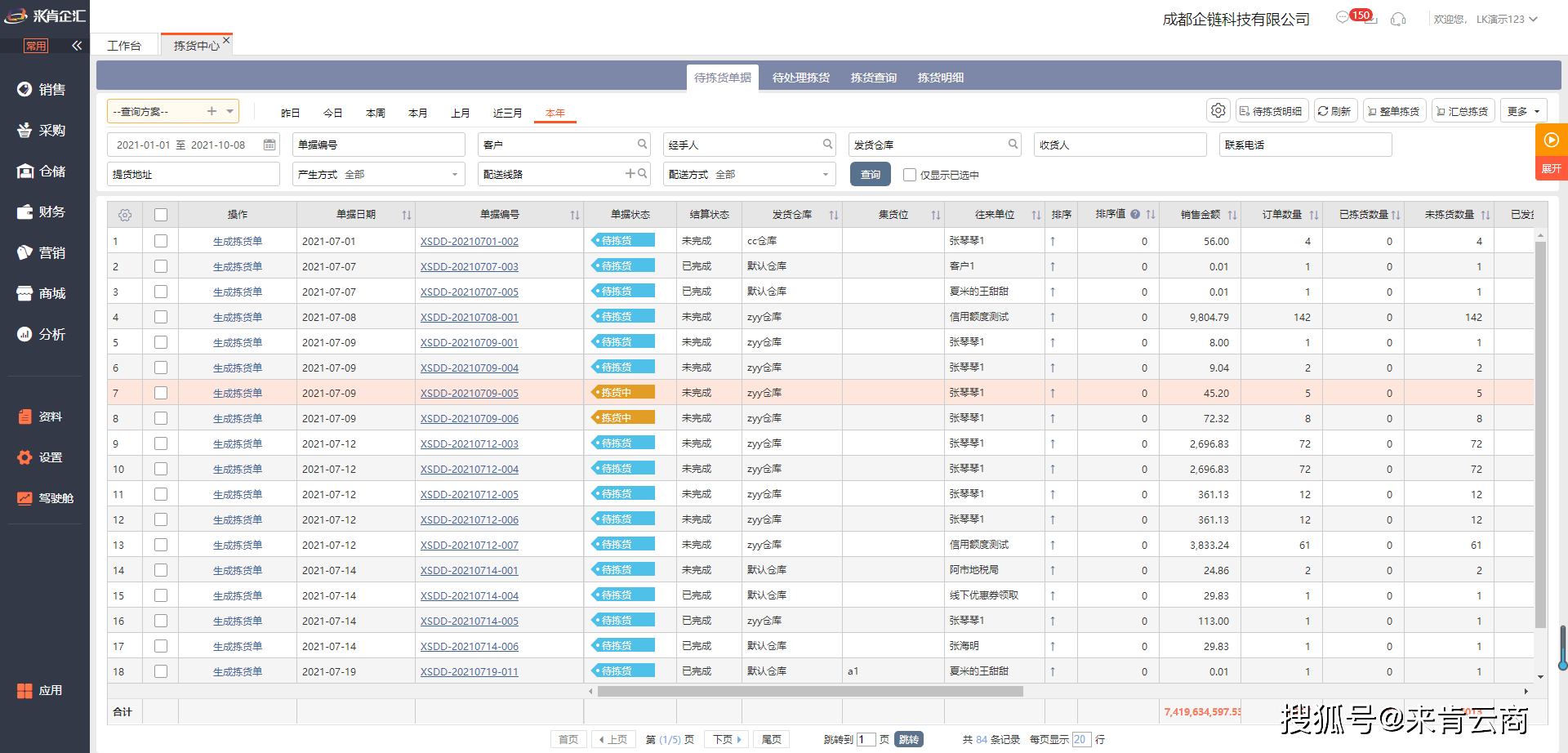This screenshot has width=1568, height=753.
Task: Click the settings gear beside 待拣货明细
Action: point(1218,110)
